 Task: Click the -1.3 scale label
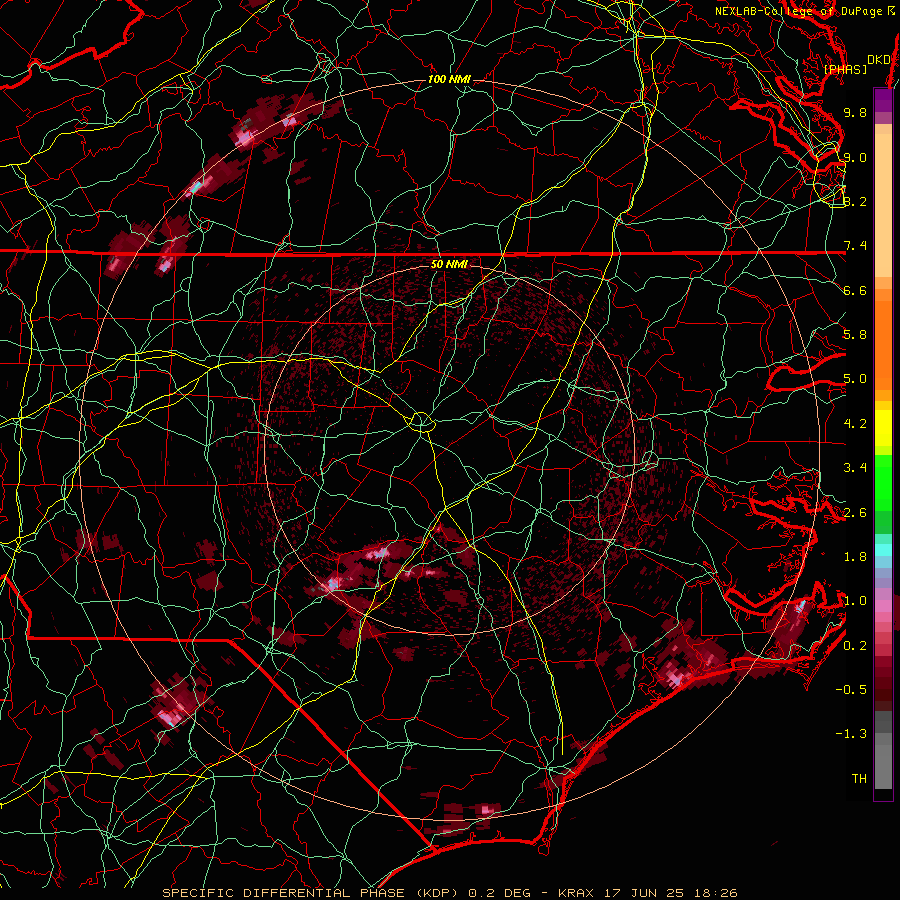[851, 734]
